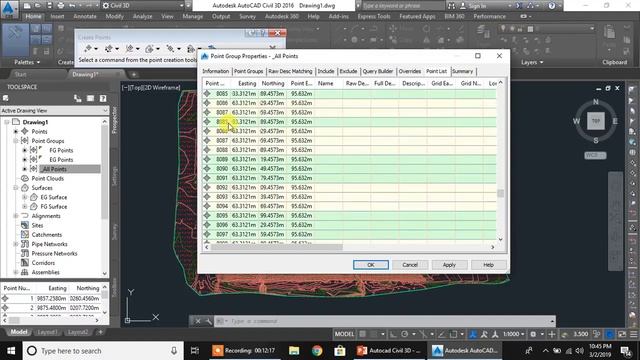Open Google Chrome from taskbar
The width and height of the screenshot is (640, 360).
pyautogui.click(x=317, y=351)
